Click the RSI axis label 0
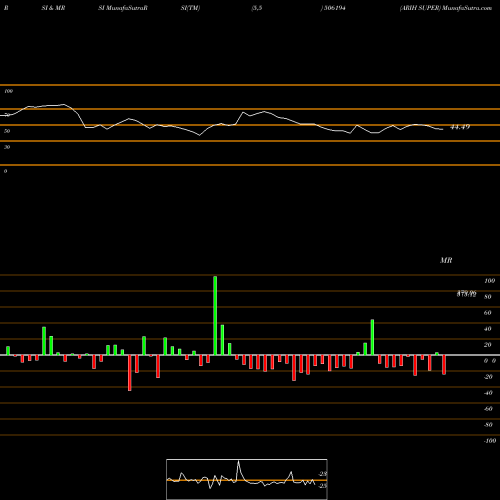The image size is (500, 500). coord(5,171)
